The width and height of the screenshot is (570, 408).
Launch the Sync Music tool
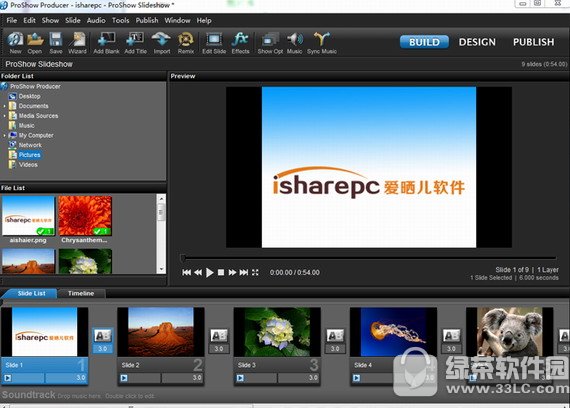pyautogui.click(x=322, y=43)
